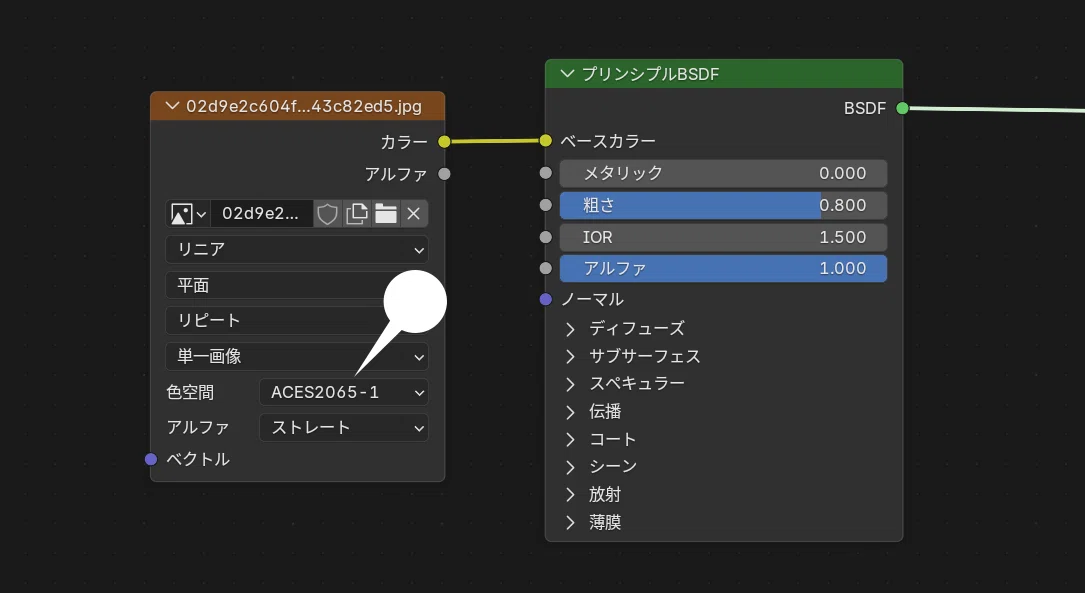Click the ノーマル label text
This screenshot has width=1085, height=593.
click(x=592, y=299)
